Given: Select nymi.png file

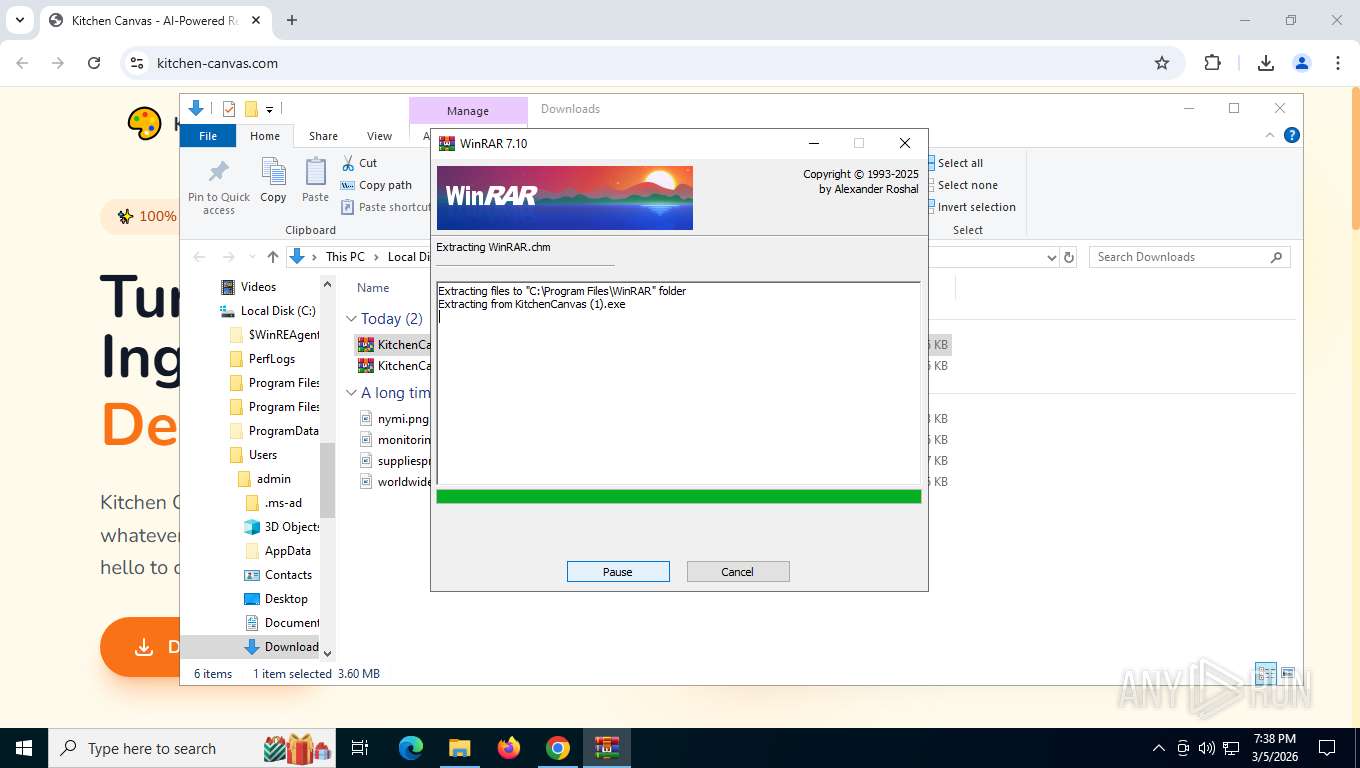Looking at the screenshot, I should 403,419.
